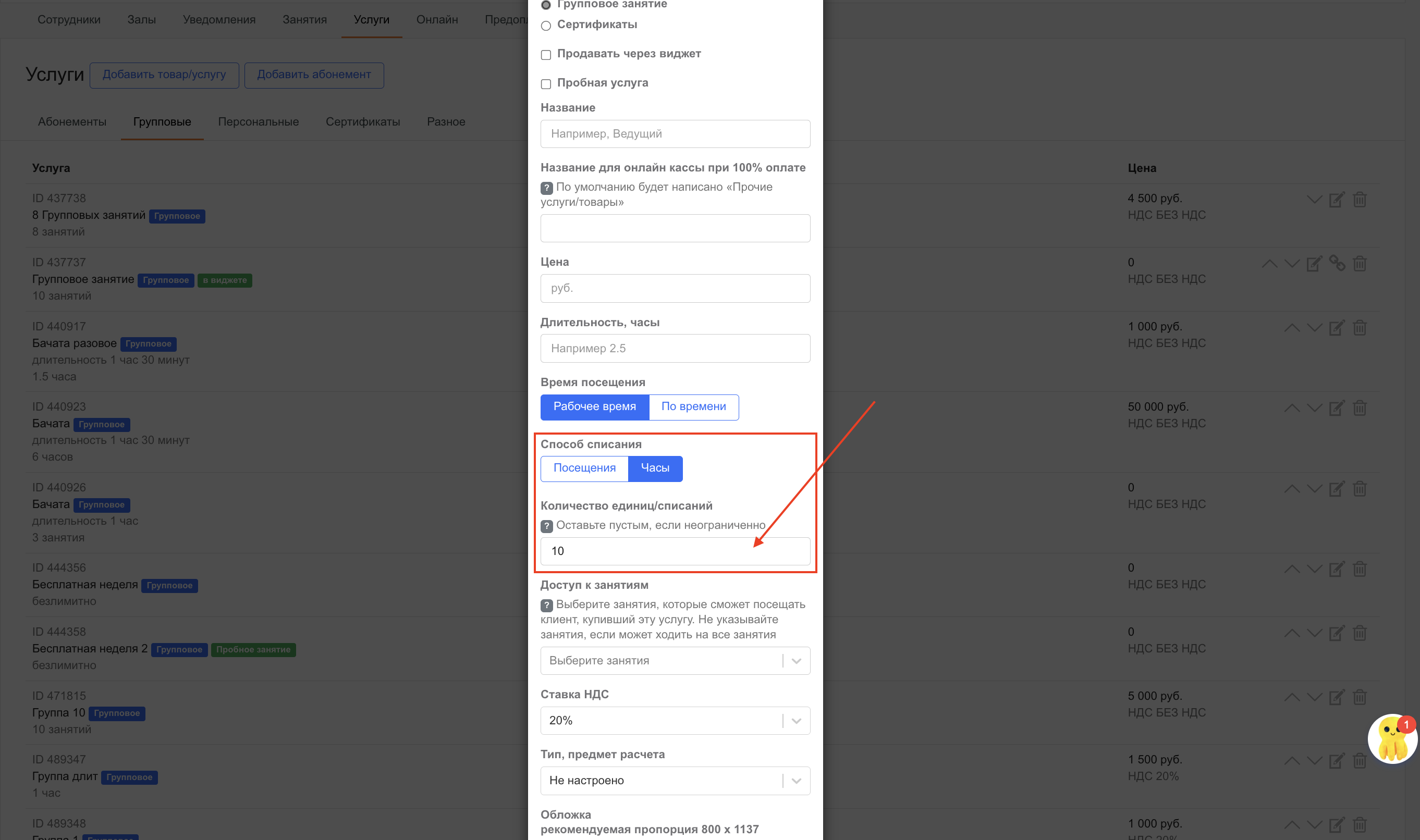Check the 'Пробная услуга' checkbox
Screen dimensions: 1420x840
click(546, 84)
